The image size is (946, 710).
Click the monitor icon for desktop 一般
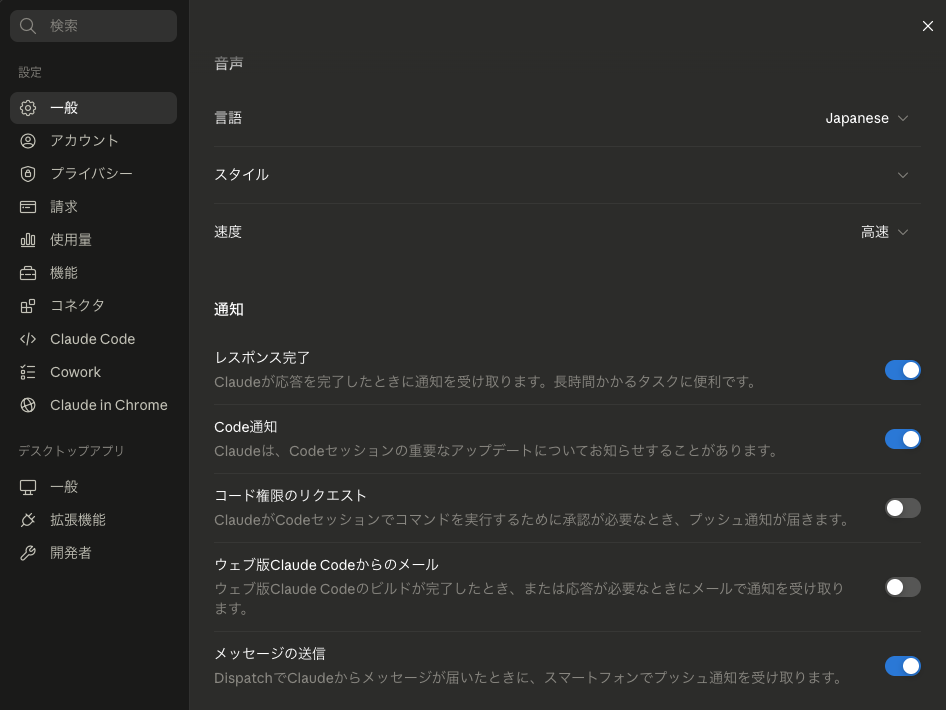(28, 487)
